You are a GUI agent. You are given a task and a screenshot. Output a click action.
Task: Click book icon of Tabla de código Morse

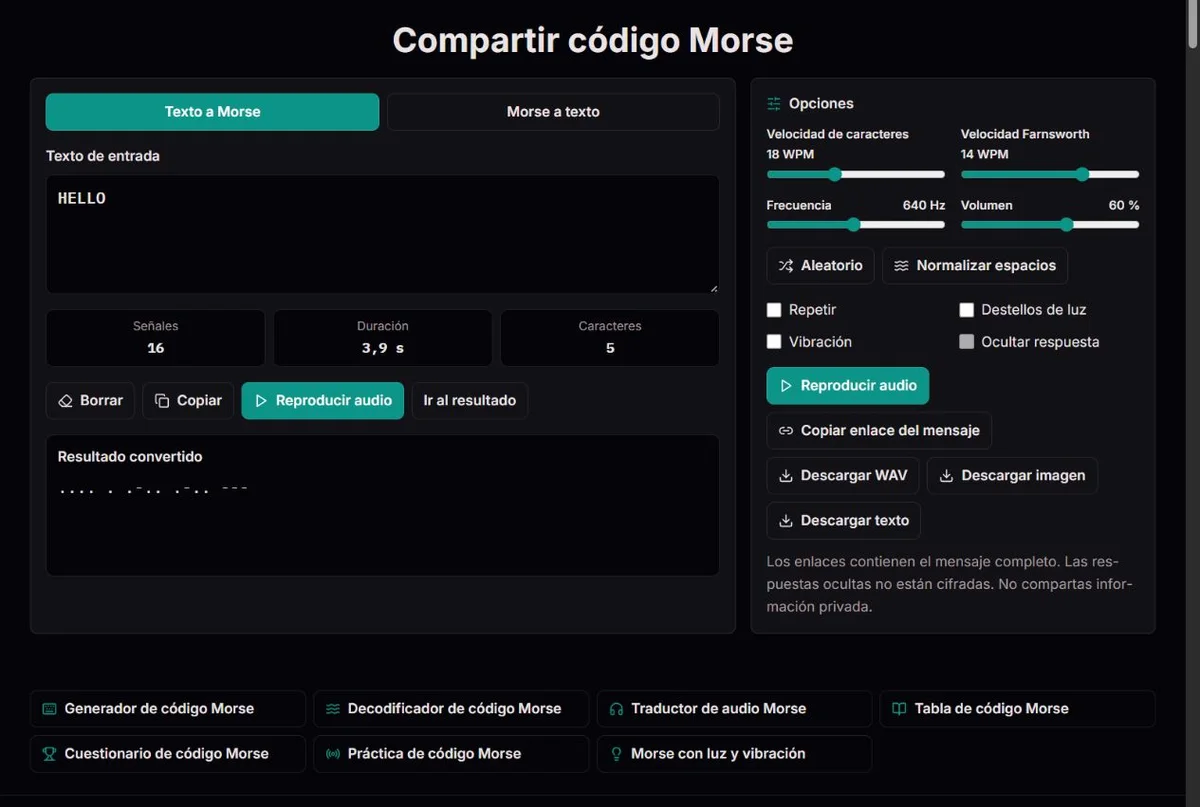click(x=899, y=709)
